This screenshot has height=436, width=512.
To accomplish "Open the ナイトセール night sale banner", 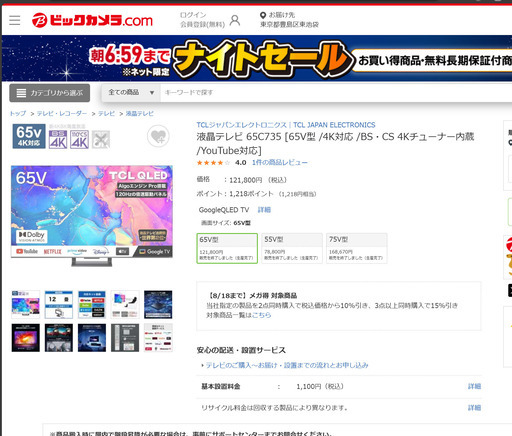I will point(257,58).
